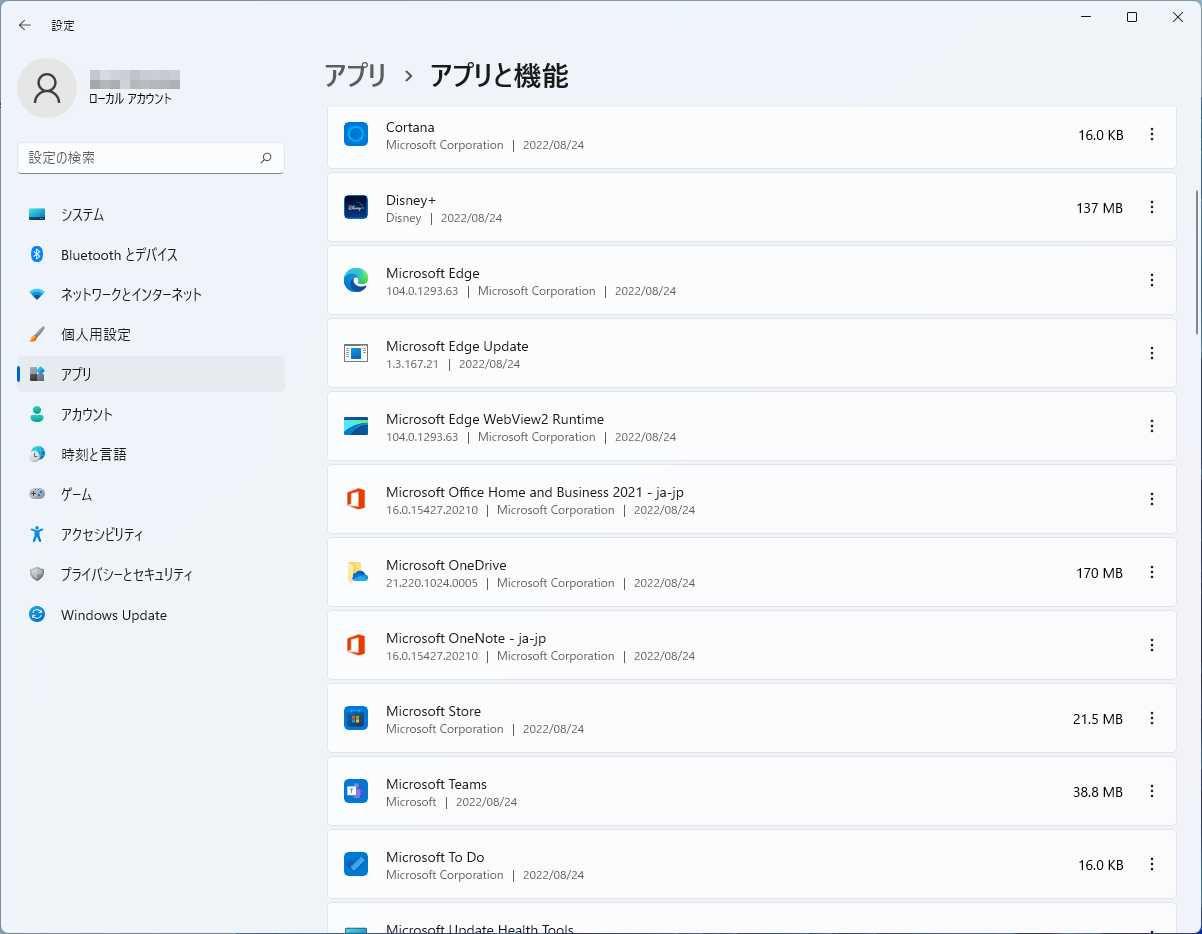Open more options for Edge WebView2 Runtime
1202x934 pixels.
click(1152, 426)
